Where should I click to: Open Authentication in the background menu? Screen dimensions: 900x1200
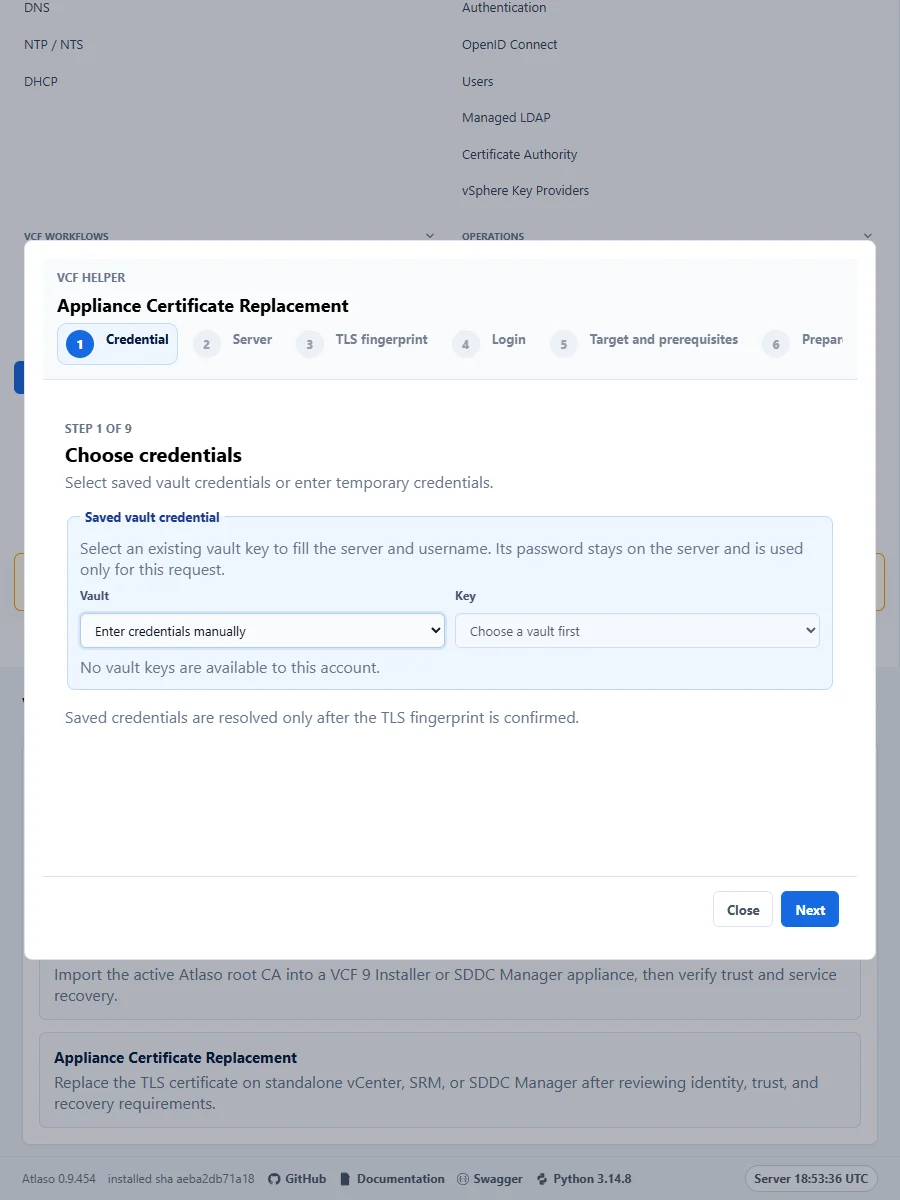pyautogui.click(x=504, y=8)
